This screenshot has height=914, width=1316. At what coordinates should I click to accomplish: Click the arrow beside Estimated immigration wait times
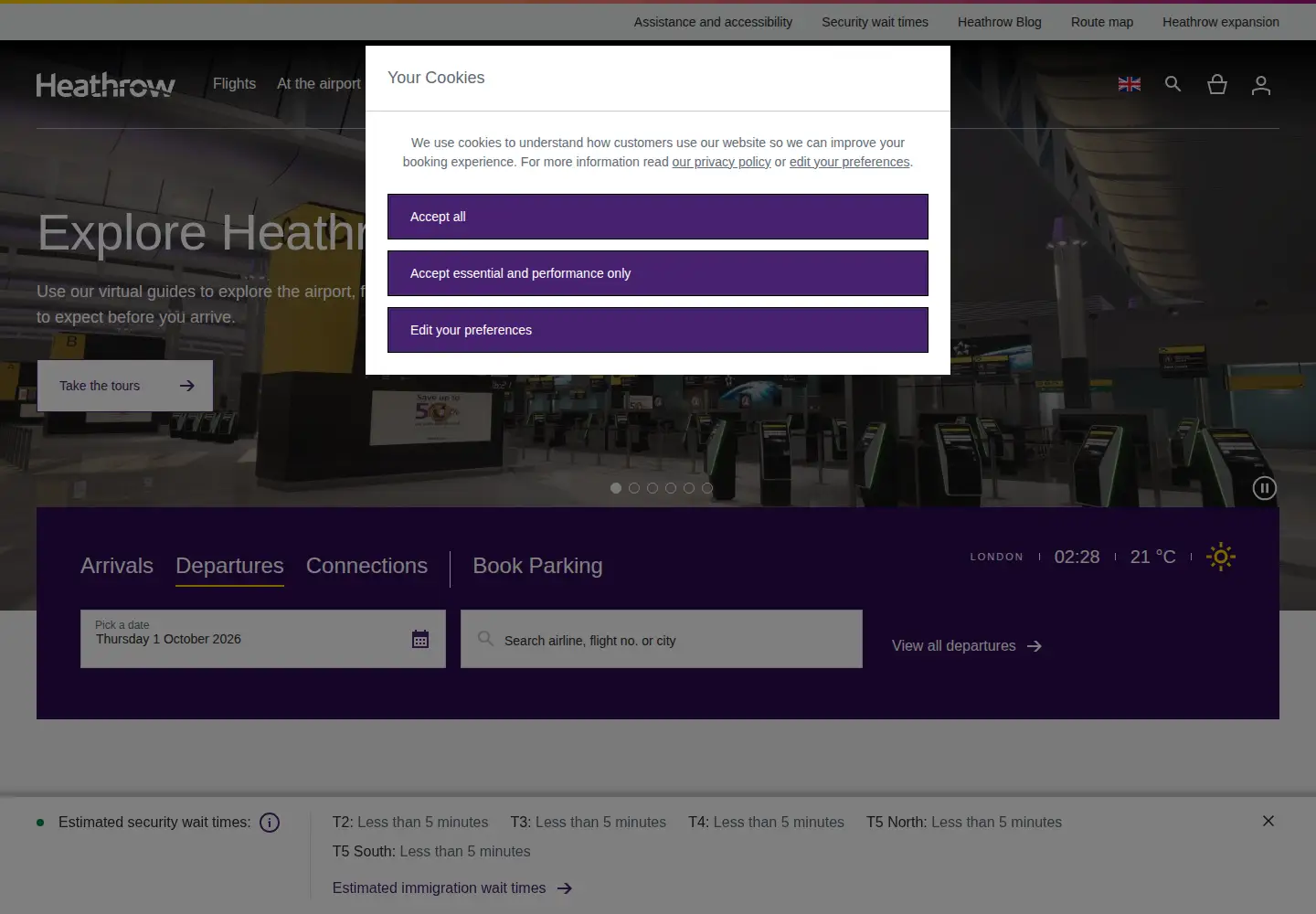click(x=565, y=888)
